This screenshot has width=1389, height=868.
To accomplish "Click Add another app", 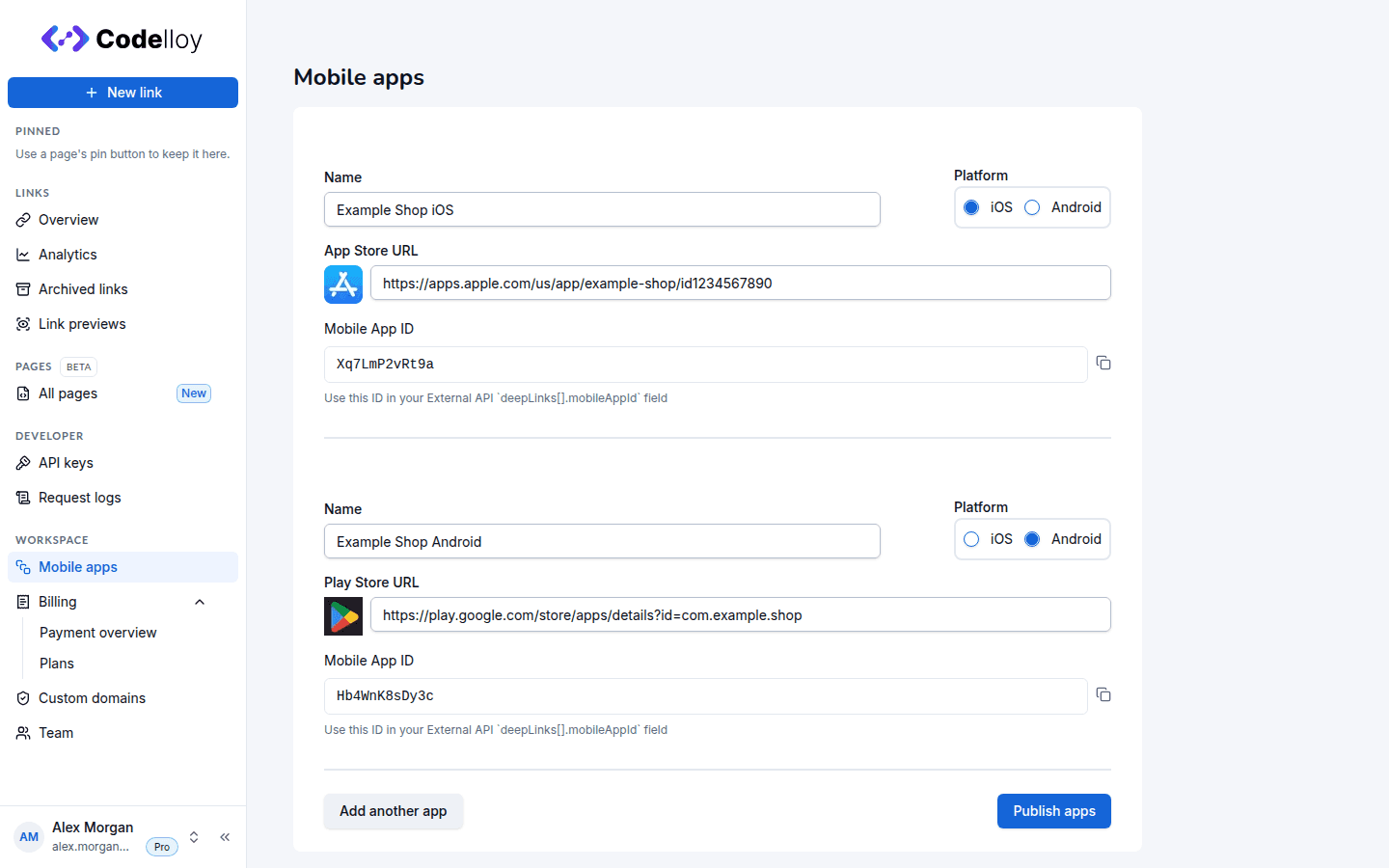I will click(394, 811).
